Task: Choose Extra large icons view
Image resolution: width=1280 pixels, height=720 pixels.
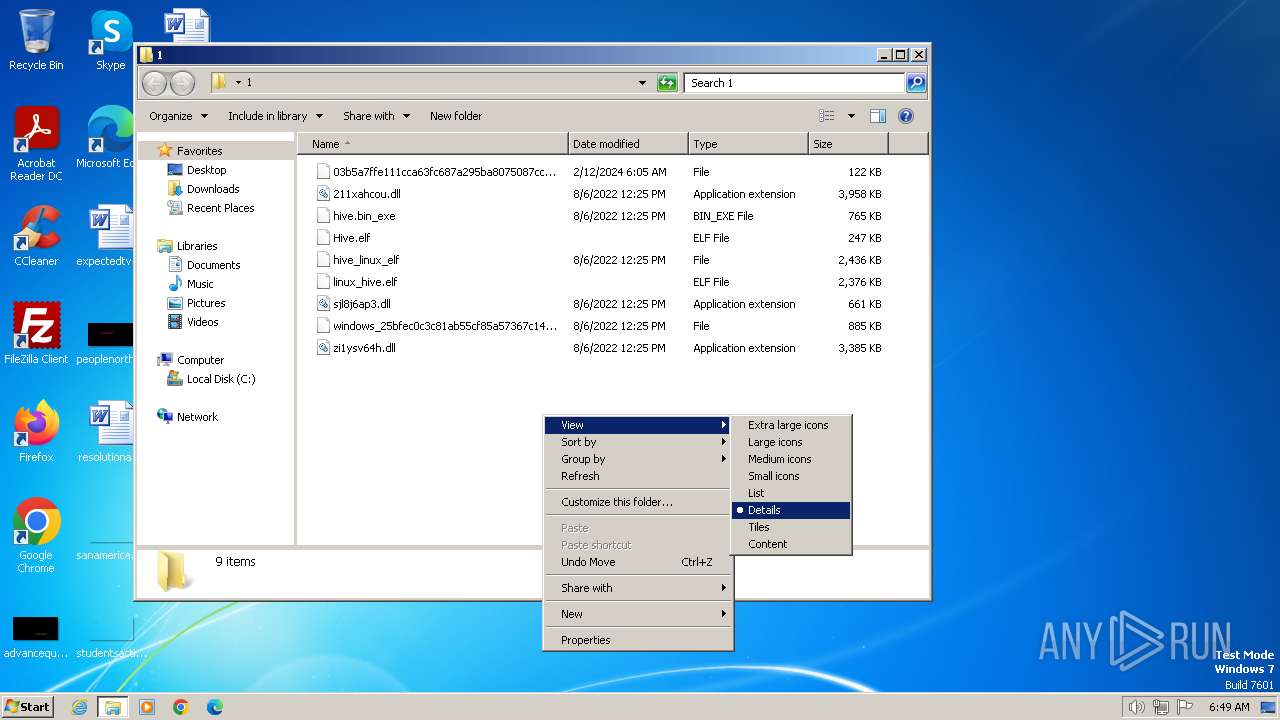Action: (791, 425)
